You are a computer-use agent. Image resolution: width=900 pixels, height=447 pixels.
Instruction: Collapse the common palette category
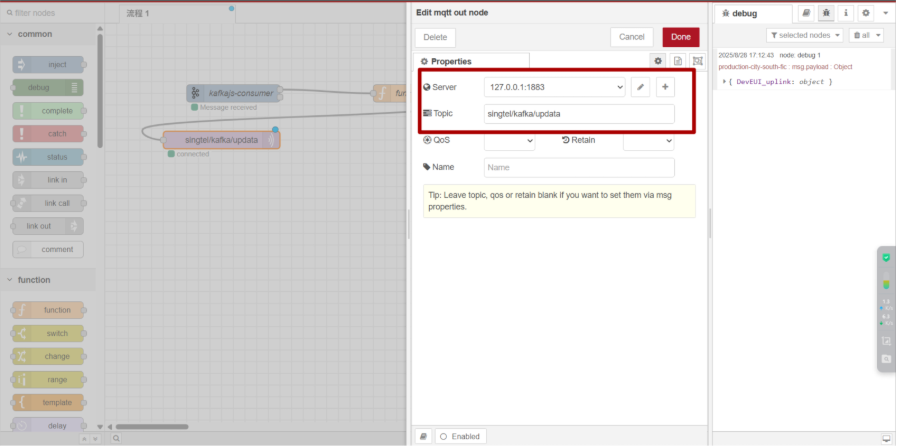coord(11,34)
